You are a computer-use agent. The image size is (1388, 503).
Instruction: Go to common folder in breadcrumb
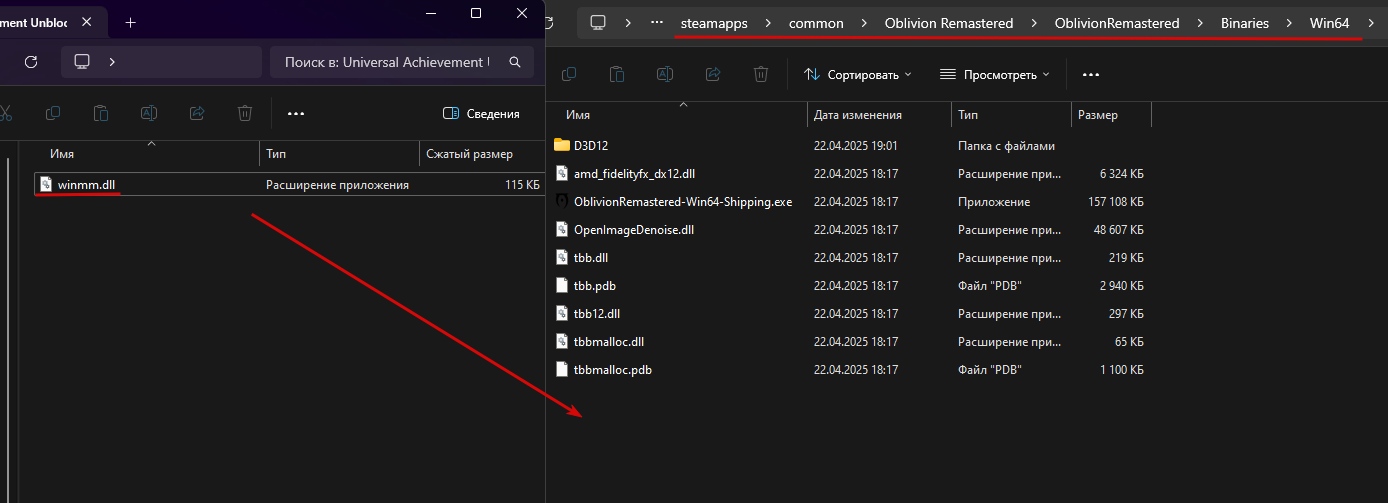[x=816, y=22]
